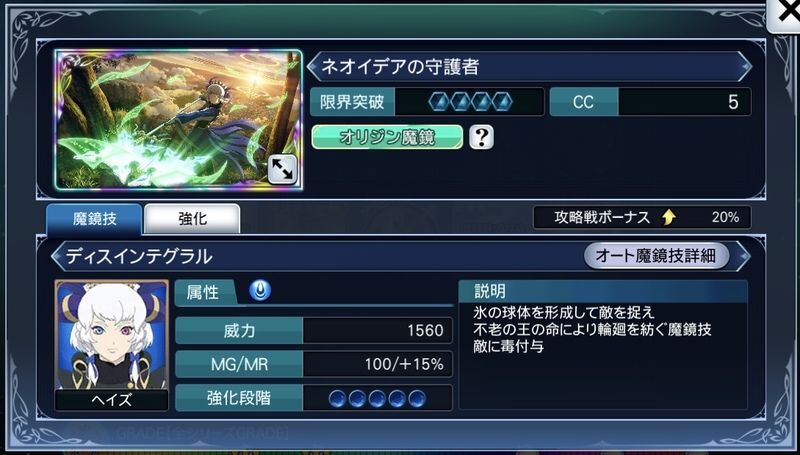This screenshot has height=455, width=800.
Task: Click the mirrage card artwork thumbnail
Action: point(179,120)
